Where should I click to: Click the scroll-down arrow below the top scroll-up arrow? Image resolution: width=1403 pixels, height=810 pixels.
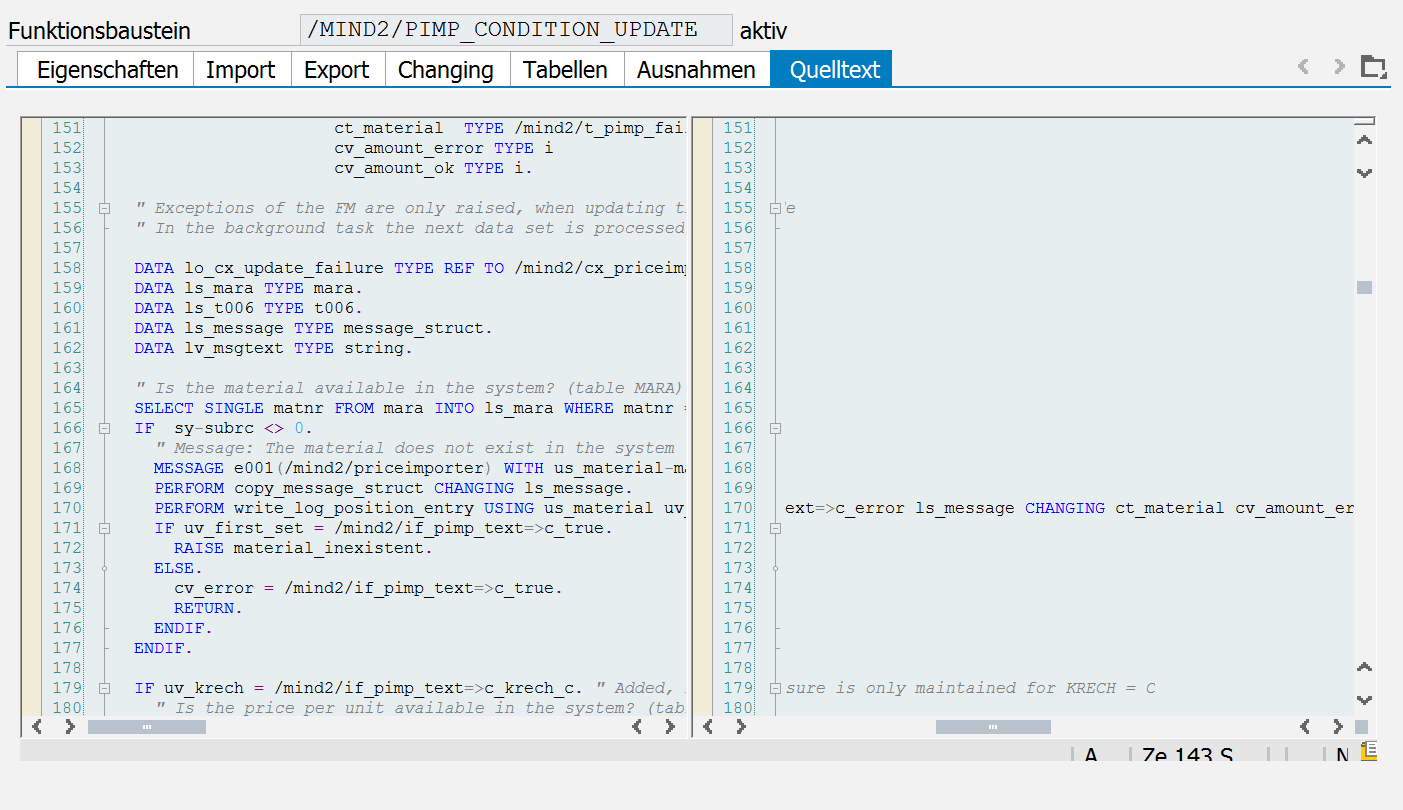(1364, 173)
